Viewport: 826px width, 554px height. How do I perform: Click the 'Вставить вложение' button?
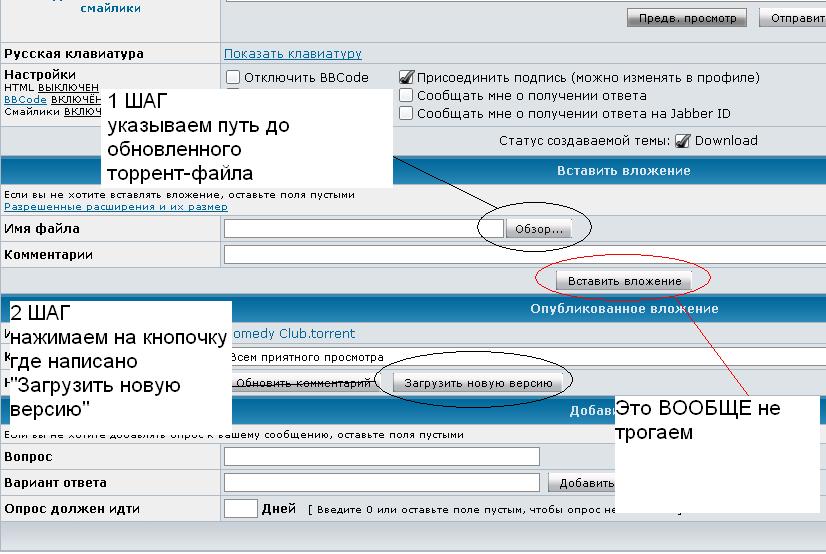click(x=624, y=281)
